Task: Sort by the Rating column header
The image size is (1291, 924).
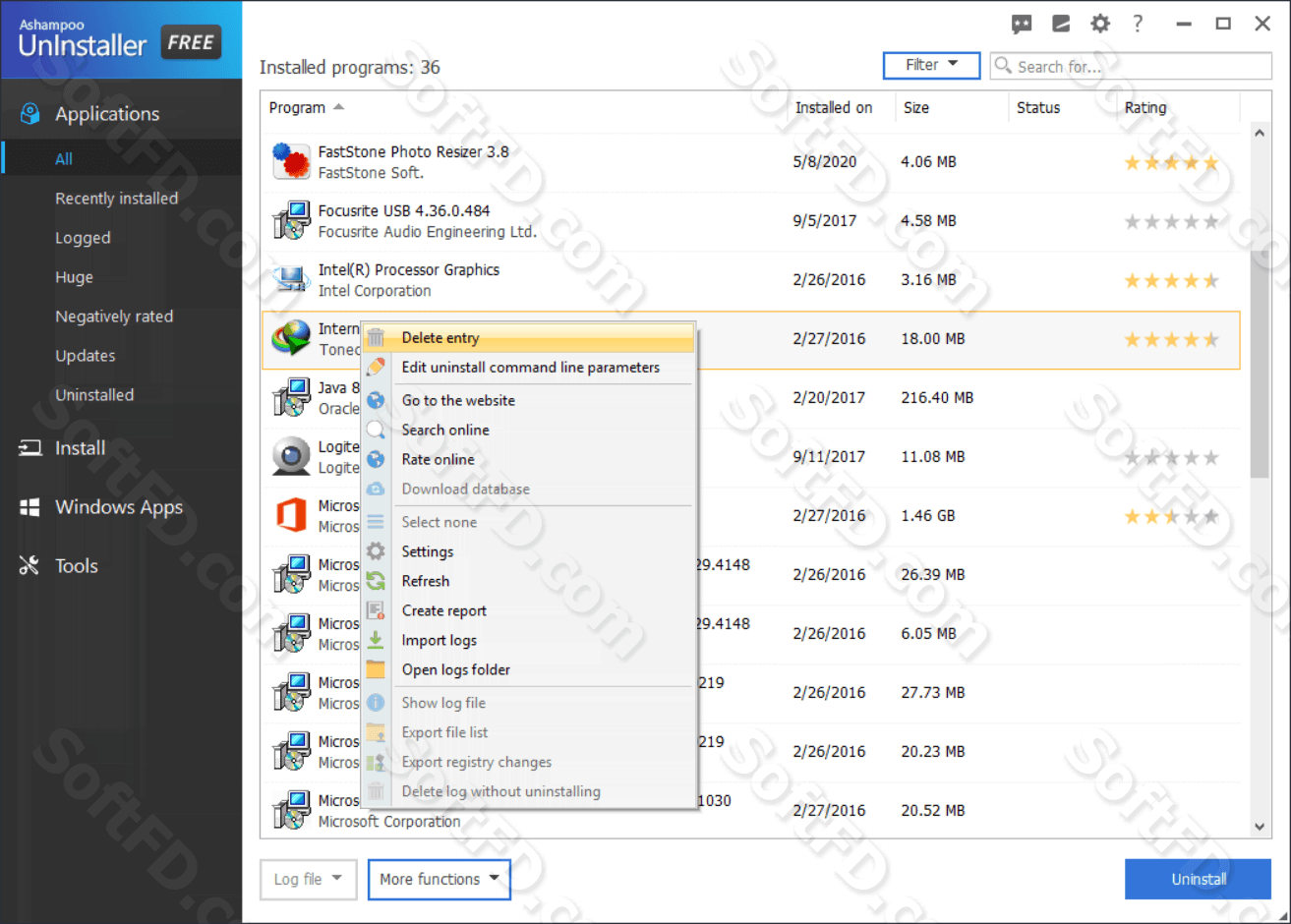Action: click(x=1145, y=107)
